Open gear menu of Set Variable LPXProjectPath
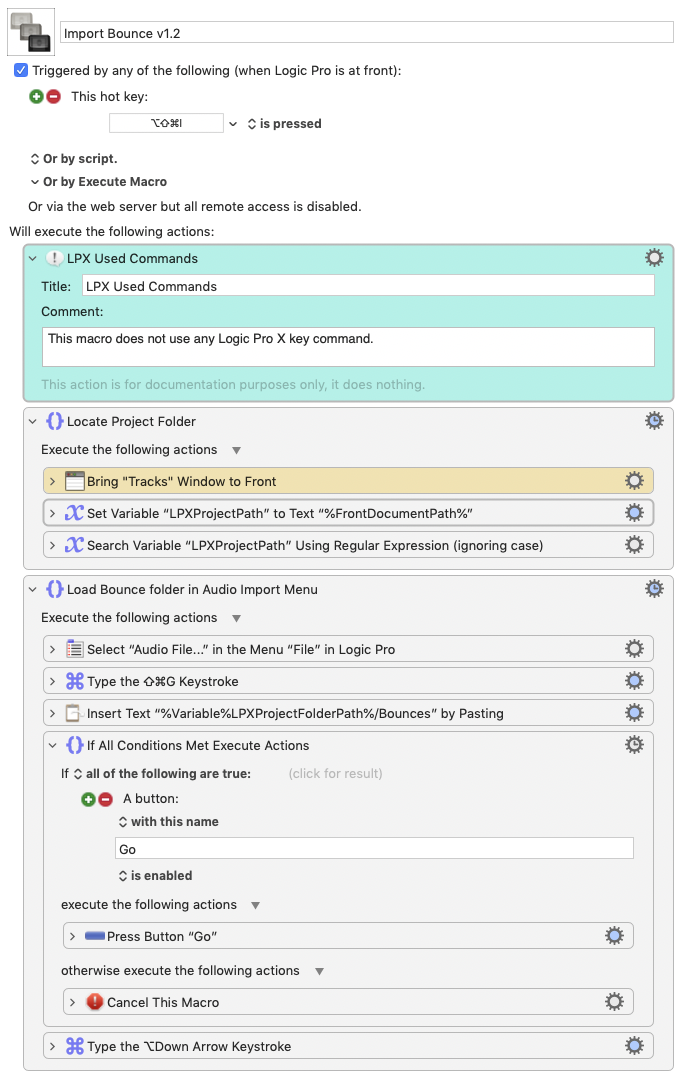 coord(634,513)
